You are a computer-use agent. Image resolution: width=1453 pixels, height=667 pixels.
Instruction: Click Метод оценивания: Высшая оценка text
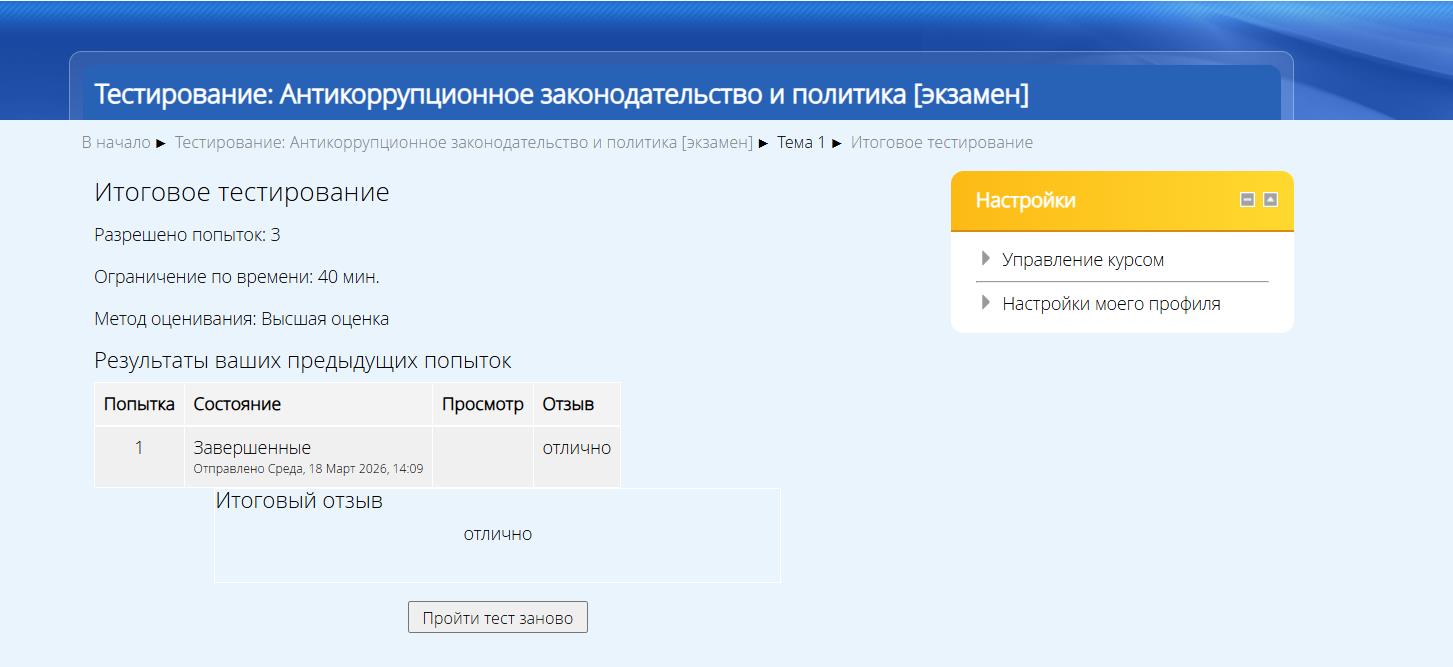(242, 319)
